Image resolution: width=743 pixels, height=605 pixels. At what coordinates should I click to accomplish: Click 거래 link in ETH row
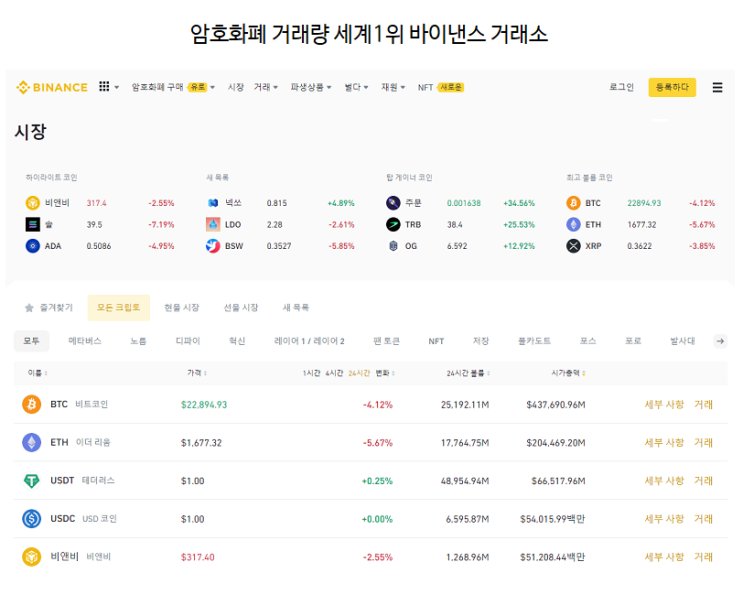703,442
